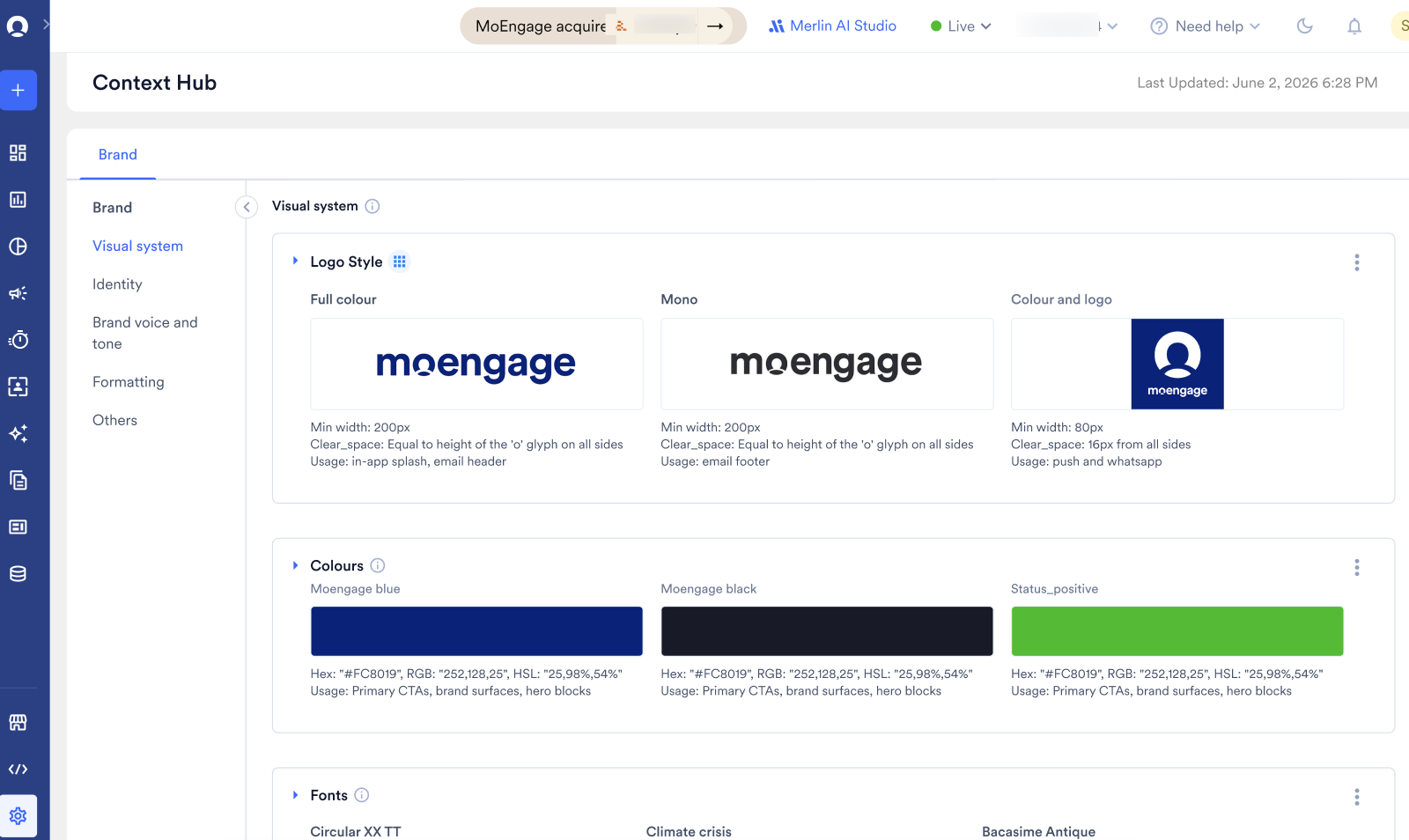
Task: Click the Status_positive green swatch
Action: (1177, 631)
